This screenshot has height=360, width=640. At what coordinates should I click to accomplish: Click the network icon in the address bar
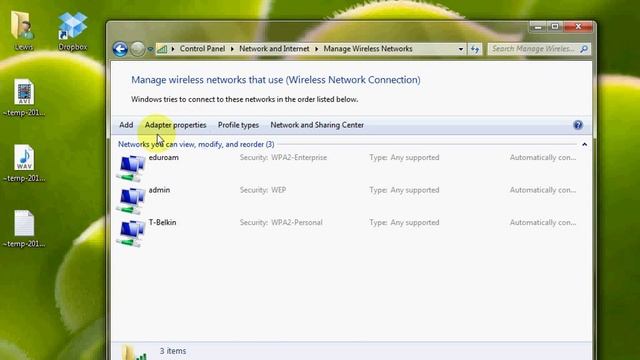tap(162, 49)
